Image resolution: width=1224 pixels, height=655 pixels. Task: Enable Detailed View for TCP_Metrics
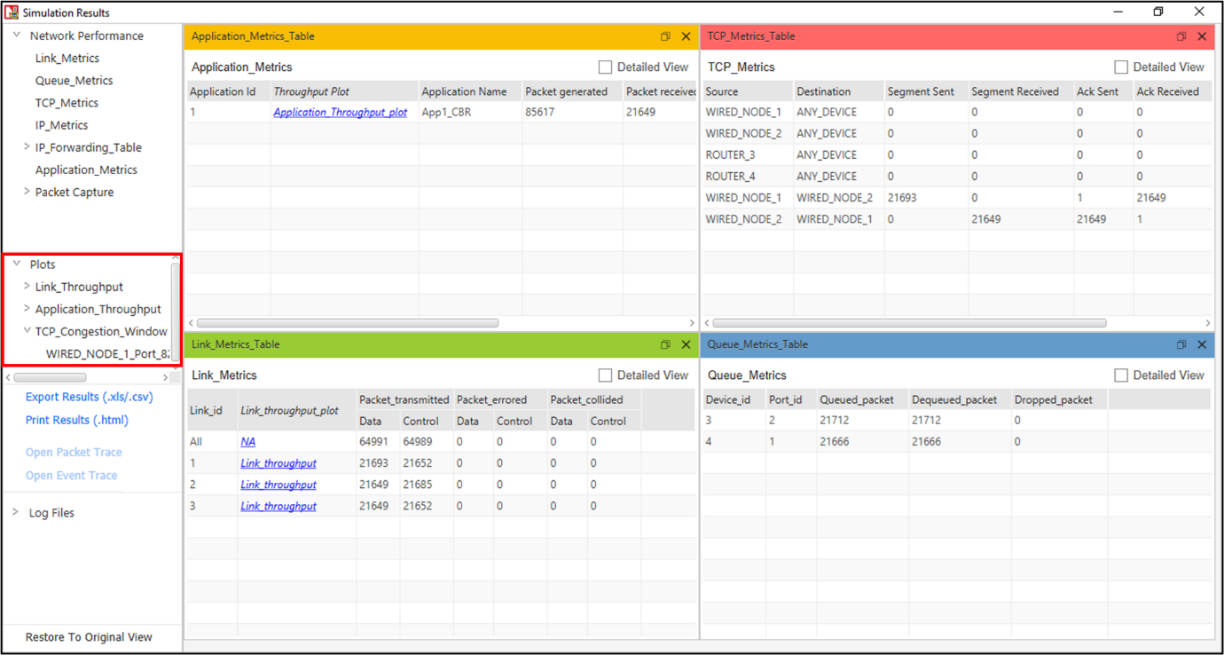coord(1121,67)
